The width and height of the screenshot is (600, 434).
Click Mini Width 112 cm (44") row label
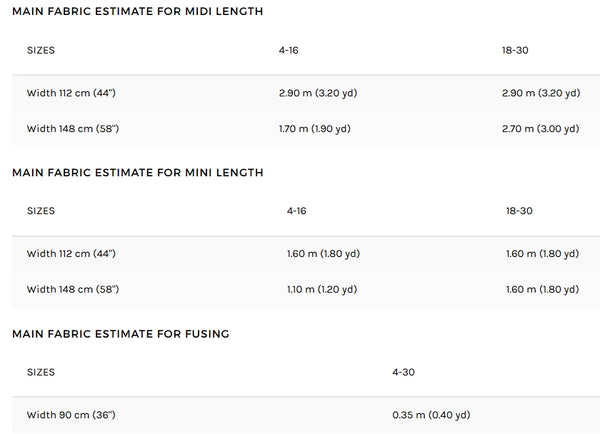click(x=71, y=254)
